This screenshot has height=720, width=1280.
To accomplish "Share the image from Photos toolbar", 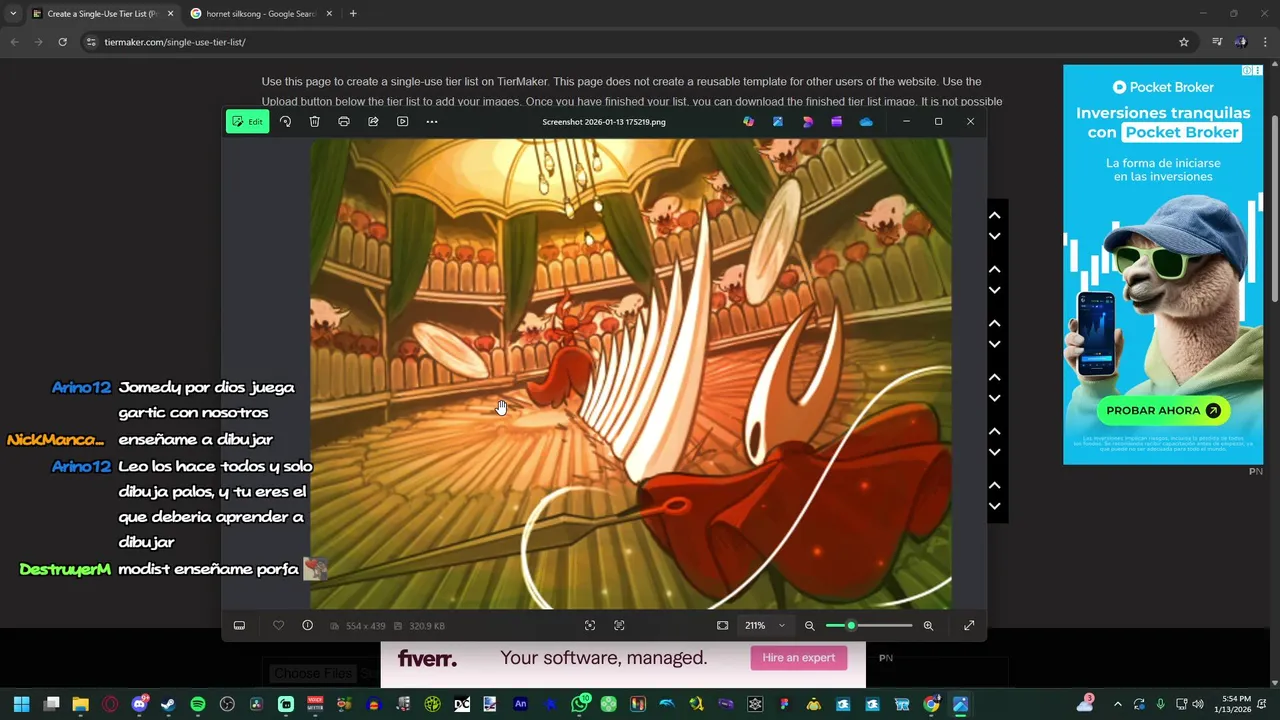I will coord(373,122).
